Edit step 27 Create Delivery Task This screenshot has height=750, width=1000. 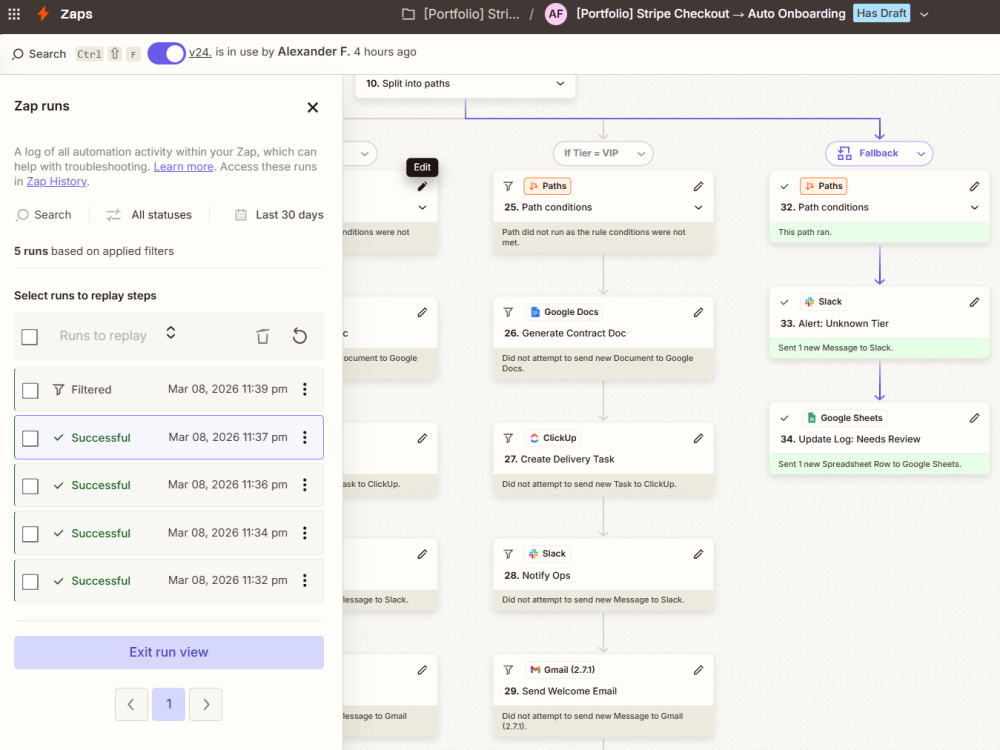pos(698,438)
